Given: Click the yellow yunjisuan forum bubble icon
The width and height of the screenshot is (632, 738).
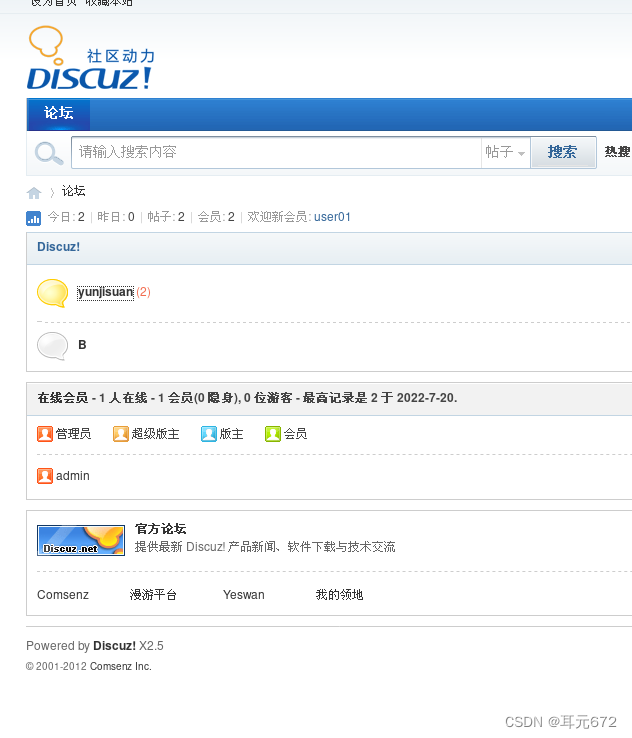Looking at the screenshot, I should pos(53,293).
